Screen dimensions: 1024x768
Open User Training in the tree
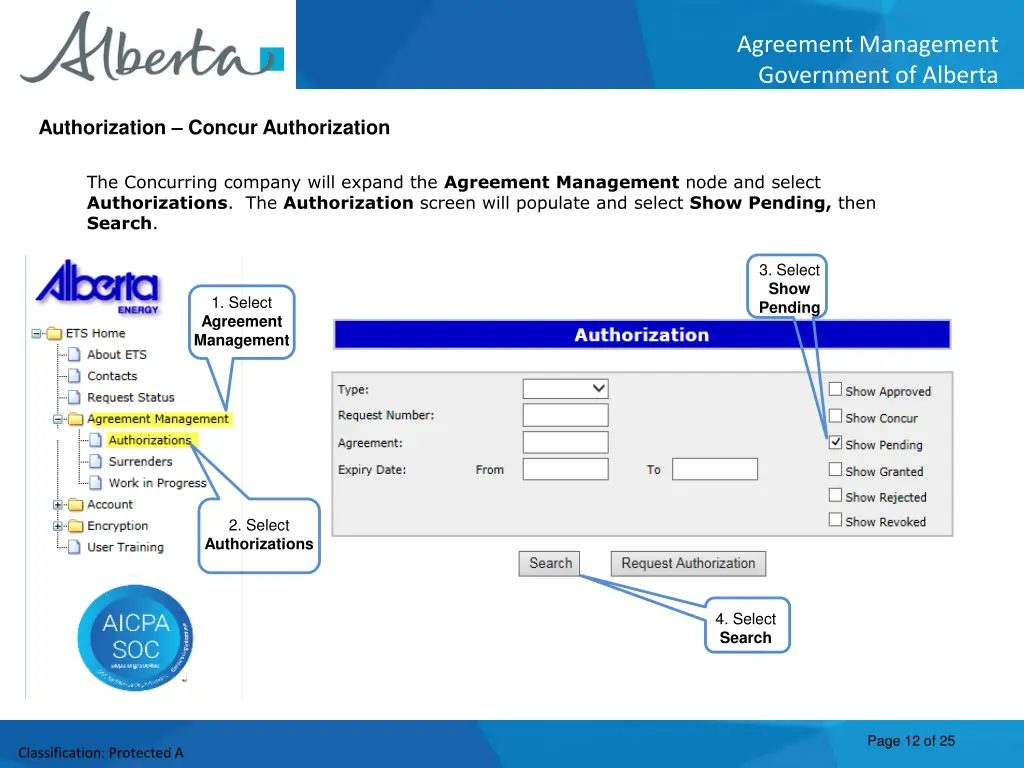[x=125, y=547]
